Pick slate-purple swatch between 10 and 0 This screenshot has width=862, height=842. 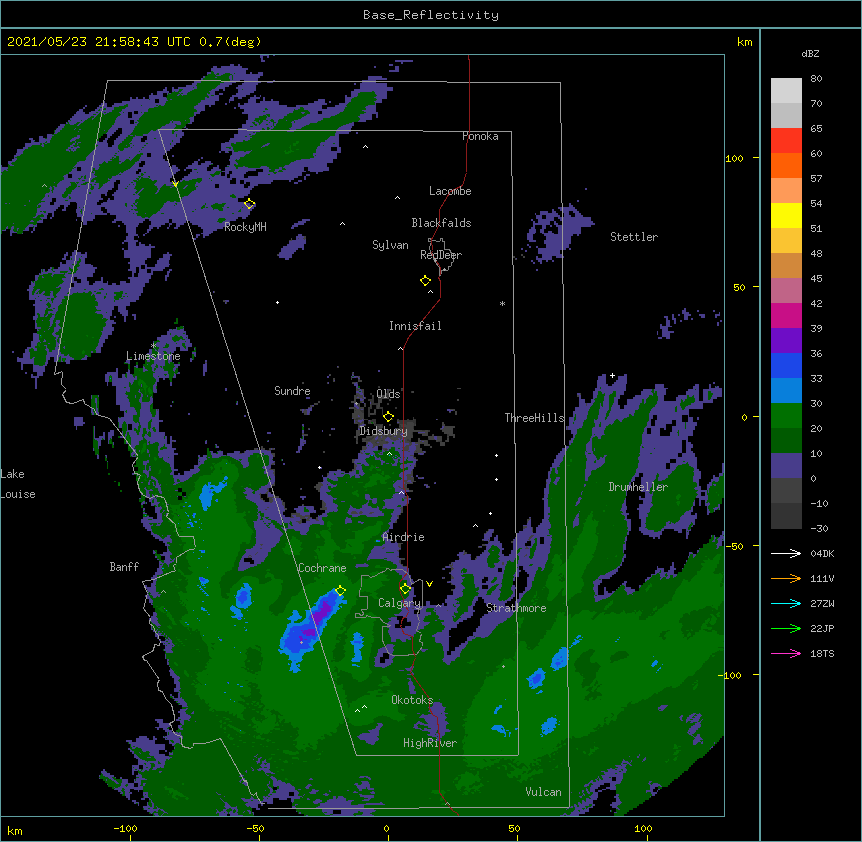tap(786, 466)
